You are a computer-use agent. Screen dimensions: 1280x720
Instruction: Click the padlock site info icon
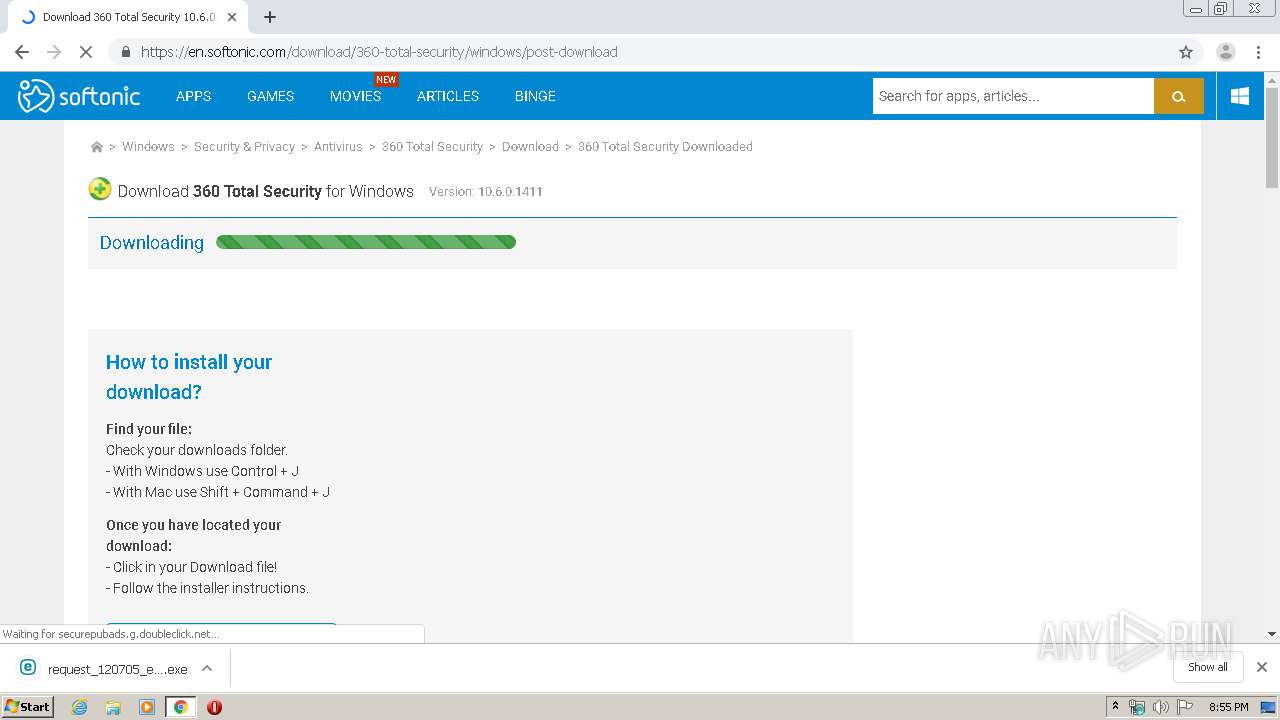[x=125, y=52]
